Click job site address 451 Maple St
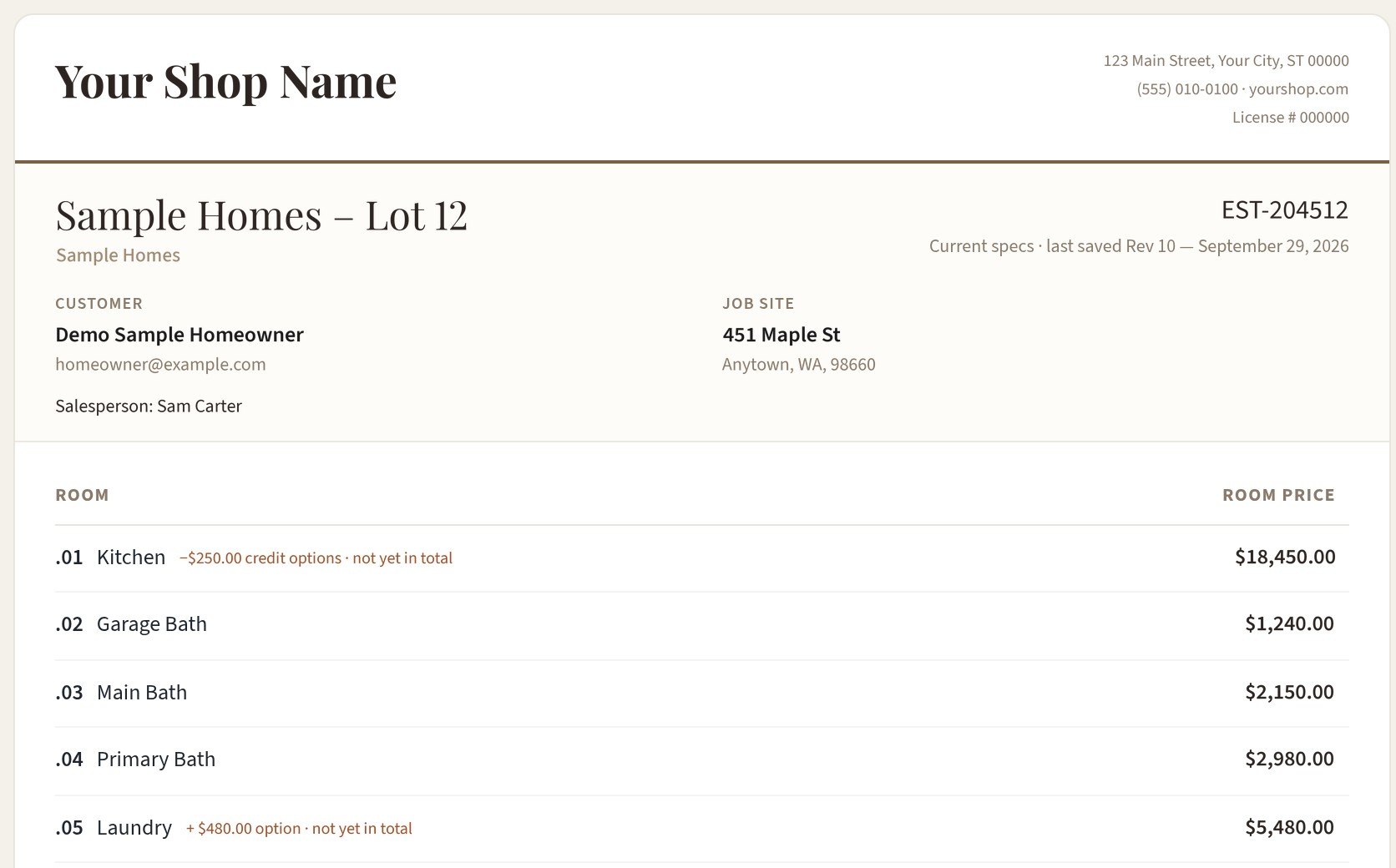Image resolution: width=1396 pixels, height=868 pixels. click(781, 335)
